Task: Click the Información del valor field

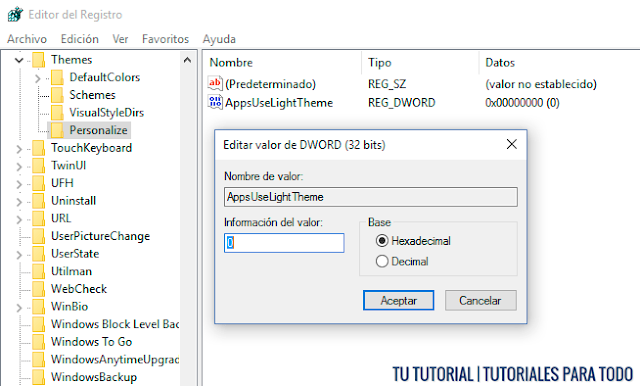Action: [284, 243]
